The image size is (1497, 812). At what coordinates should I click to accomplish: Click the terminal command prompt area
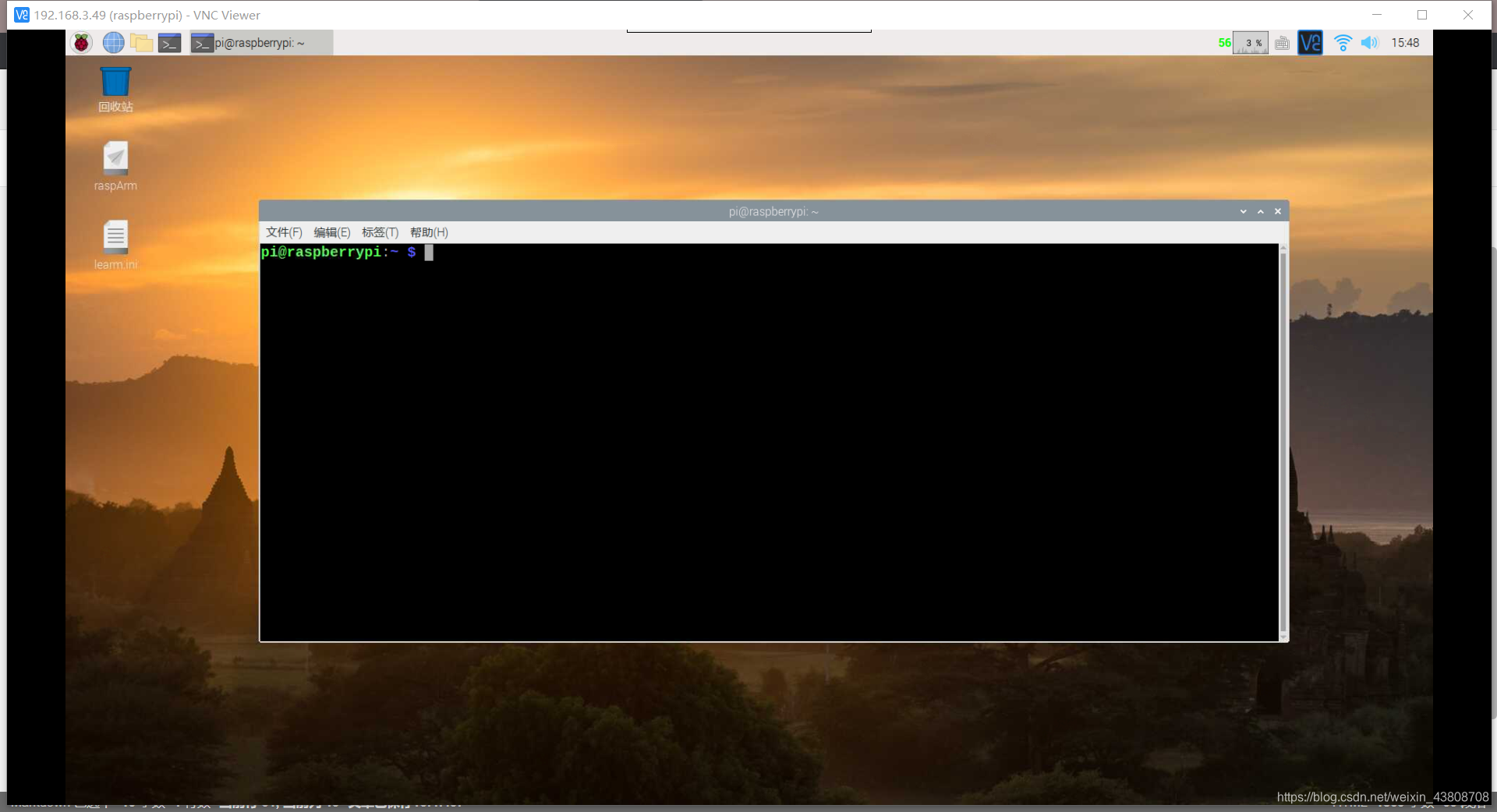769,442
